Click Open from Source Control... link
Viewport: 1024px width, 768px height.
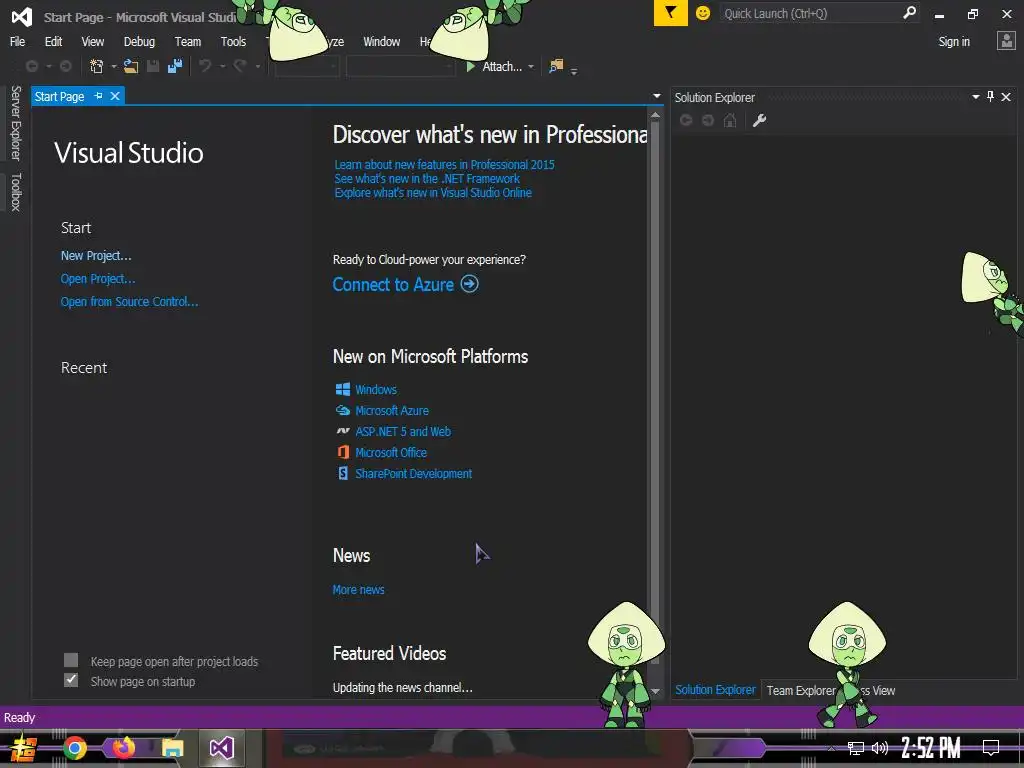[129, 301]
